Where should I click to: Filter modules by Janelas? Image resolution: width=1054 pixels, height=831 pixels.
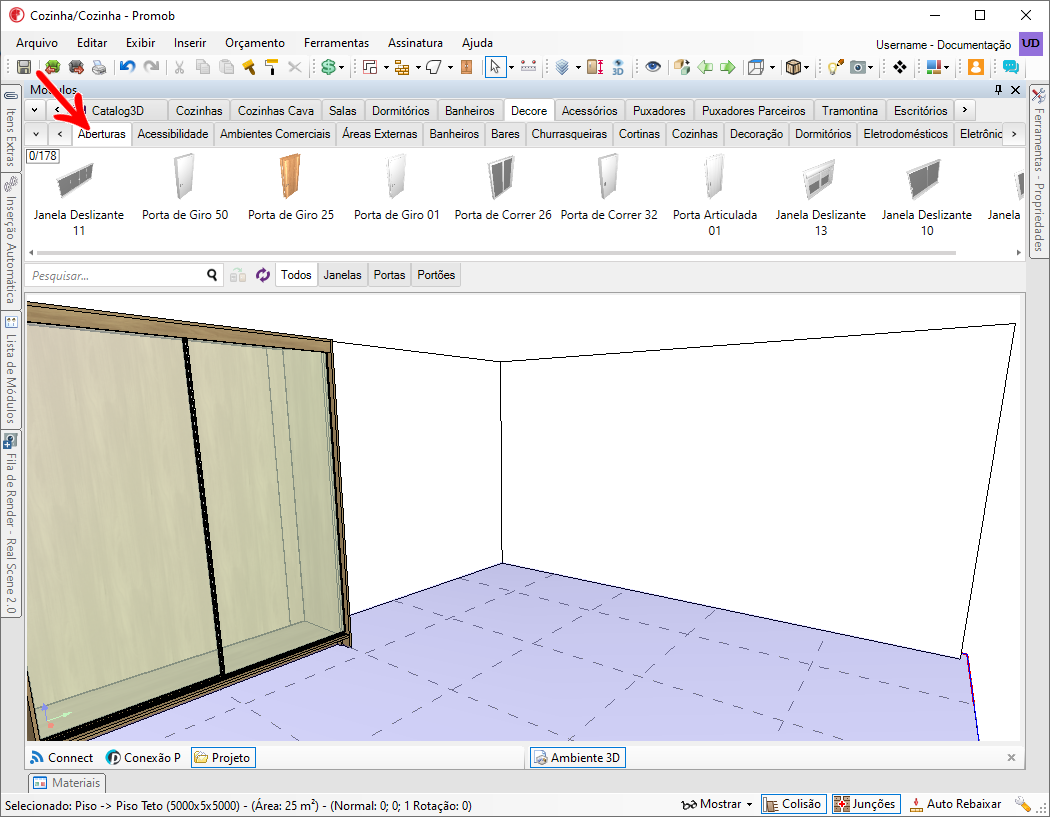tap(342, 275)
